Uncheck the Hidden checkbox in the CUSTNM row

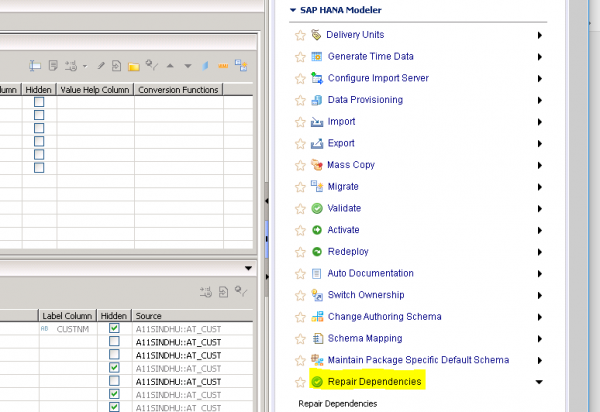point(114,329)
